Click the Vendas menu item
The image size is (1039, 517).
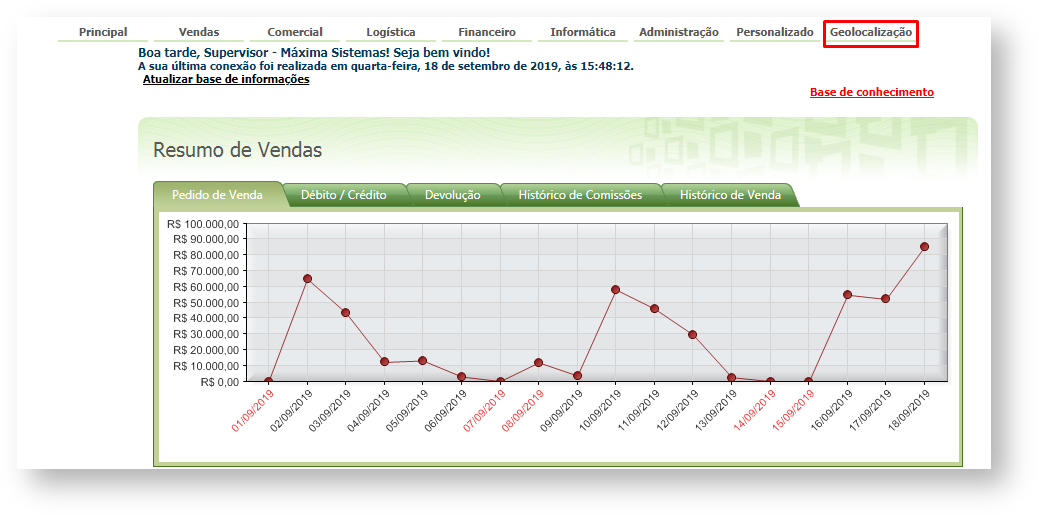click(x=199, y=33)
